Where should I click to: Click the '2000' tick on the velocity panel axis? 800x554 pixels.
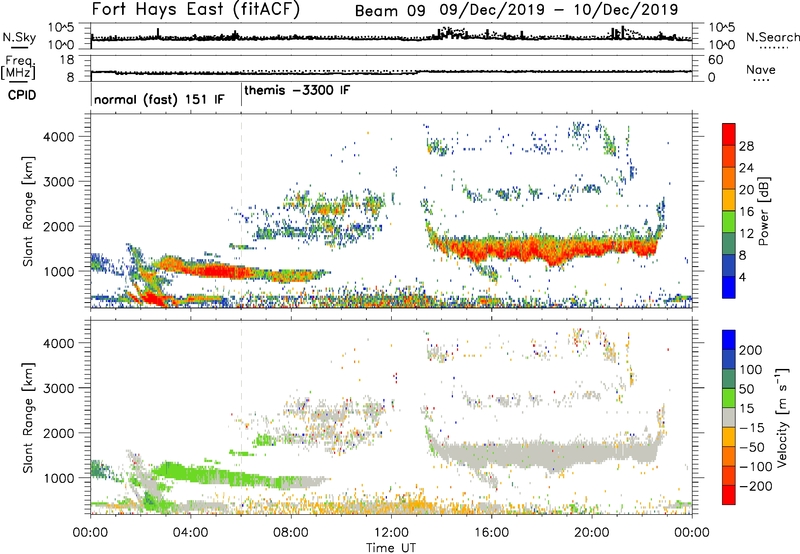pos(59,433)
